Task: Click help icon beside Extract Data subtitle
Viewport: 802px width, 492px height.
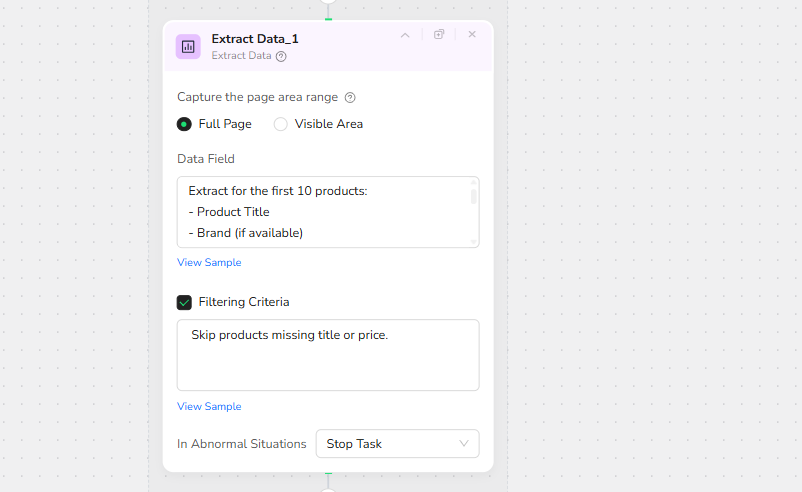Action: (x=281, y=56)
